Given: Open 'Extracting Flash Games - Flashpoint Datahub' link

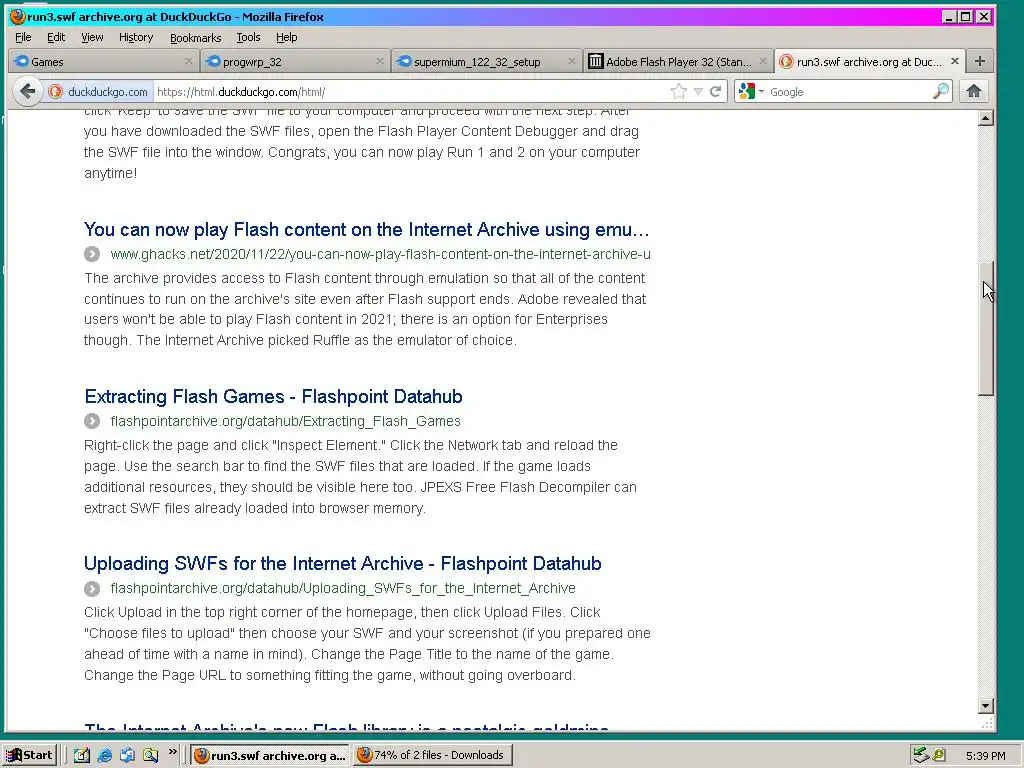Looking at the screenshot, I should (x=274, y=396).
